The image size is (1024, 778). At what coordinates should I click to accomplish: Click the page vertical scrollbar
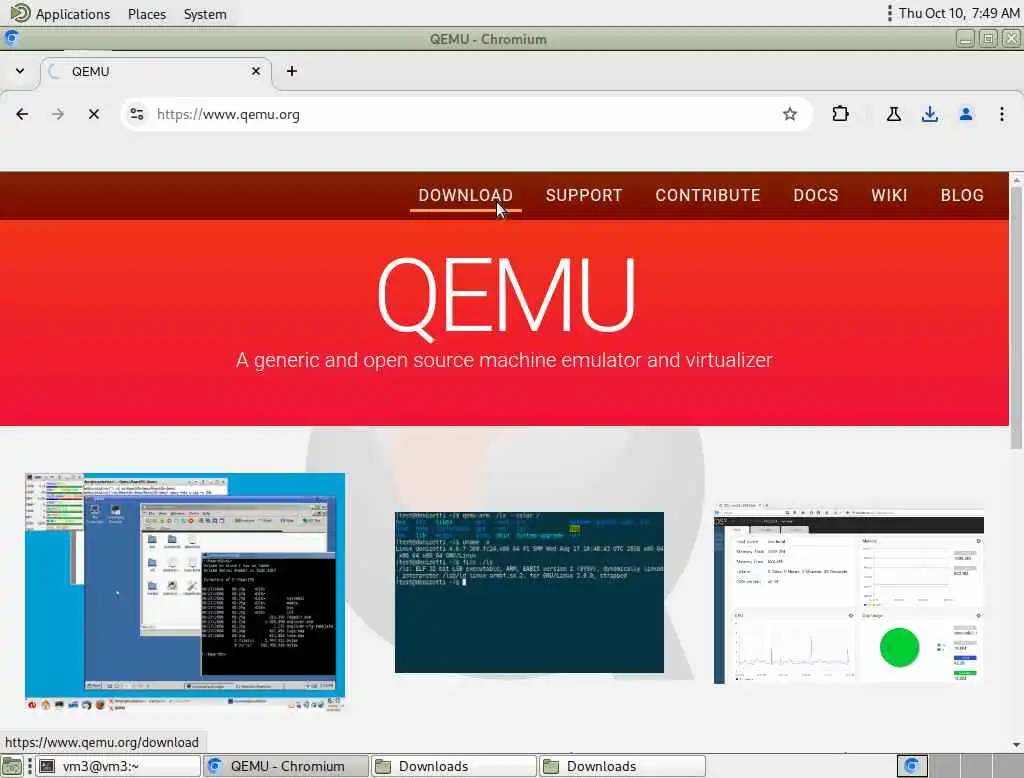coord(1016,317)
